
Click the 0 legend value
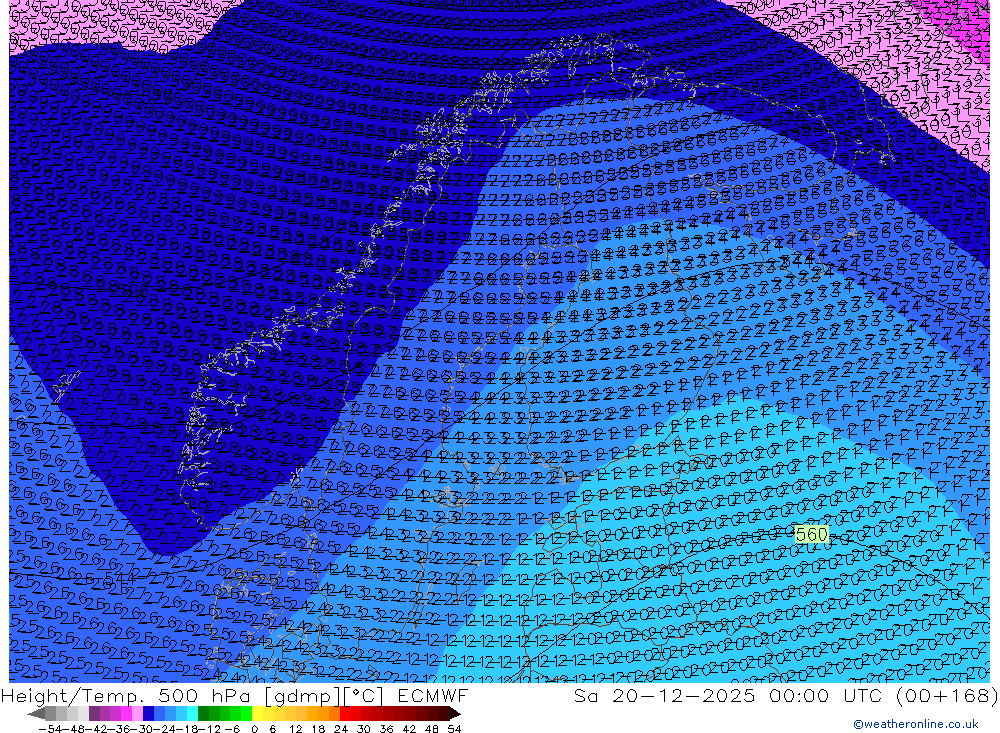[x=254, y=729]
